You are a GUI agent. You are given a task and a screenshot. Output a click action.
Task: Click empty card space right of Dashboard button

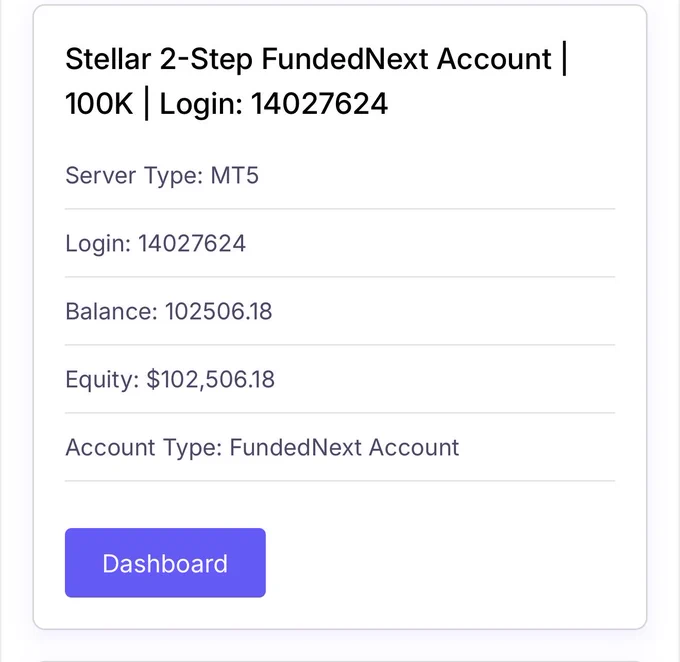tap(440, 563)
